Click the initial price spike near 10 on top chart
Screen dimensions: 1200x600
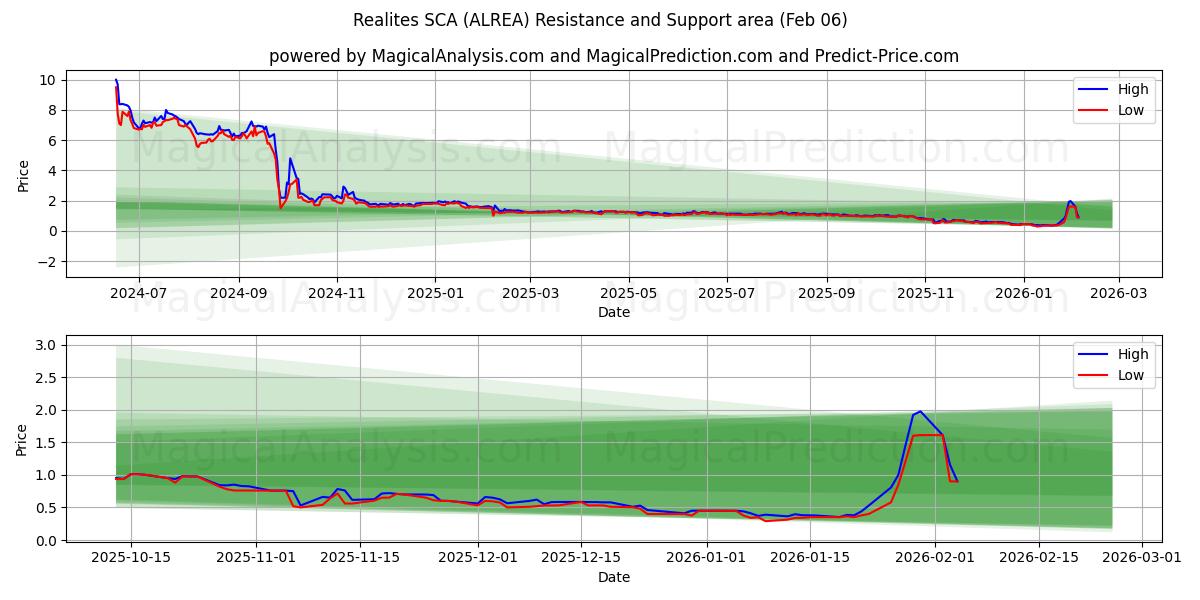116,80
